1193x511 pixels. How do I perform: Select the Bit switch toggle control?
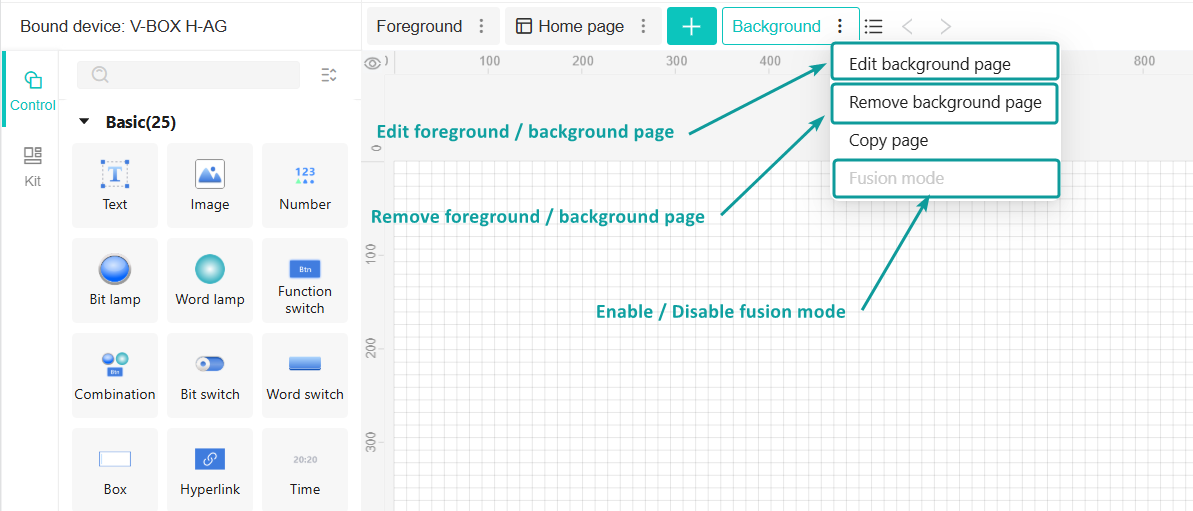(x=210, y=376)
